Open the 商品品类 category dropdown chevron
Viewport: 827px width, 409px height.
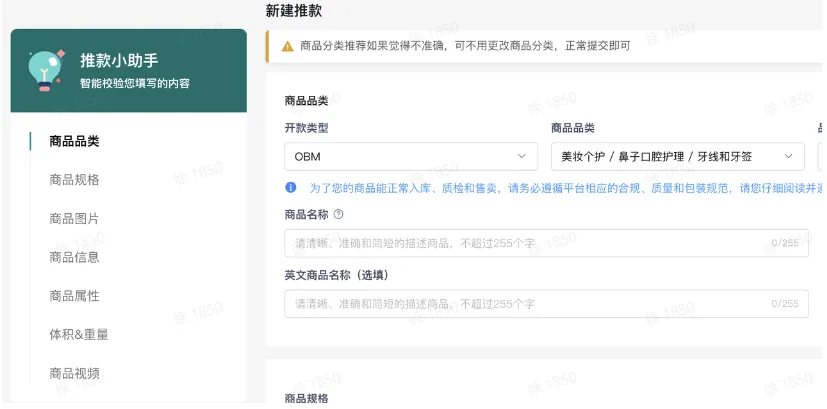tap(788, 156)
